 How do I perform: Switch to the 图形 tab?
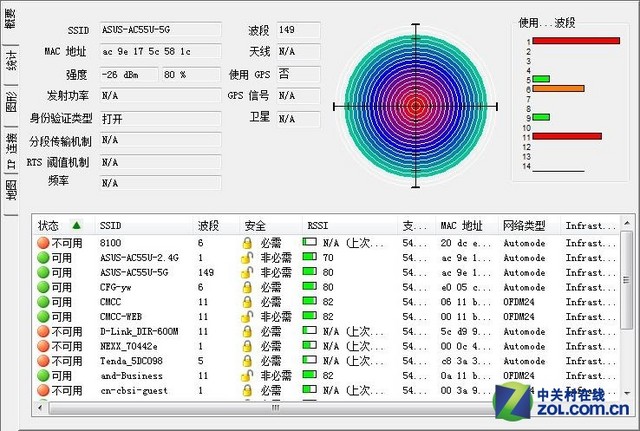11,102
